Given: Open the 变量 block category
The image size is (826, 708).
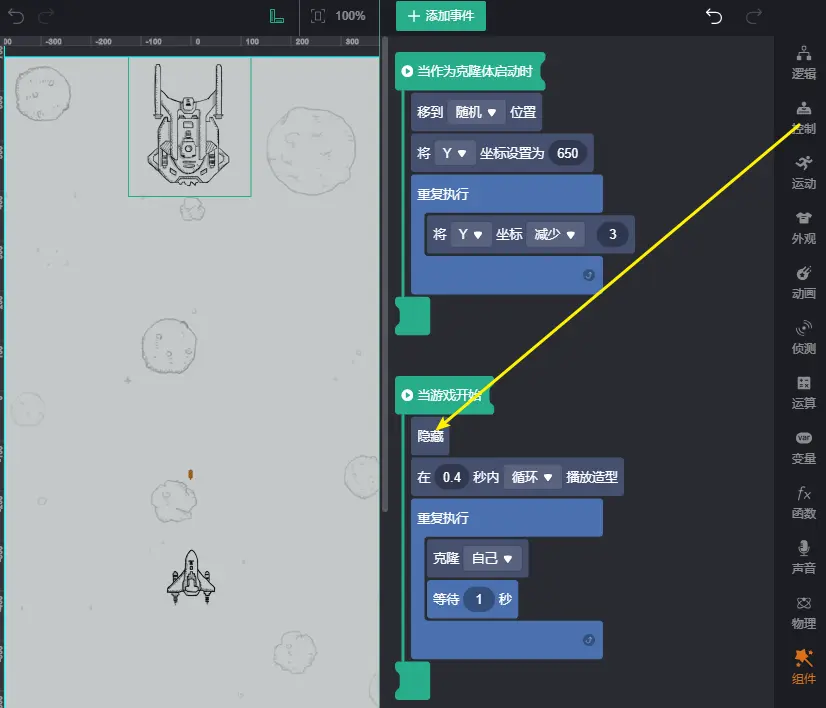Looking at the screenshot, I should click(803, 448).
